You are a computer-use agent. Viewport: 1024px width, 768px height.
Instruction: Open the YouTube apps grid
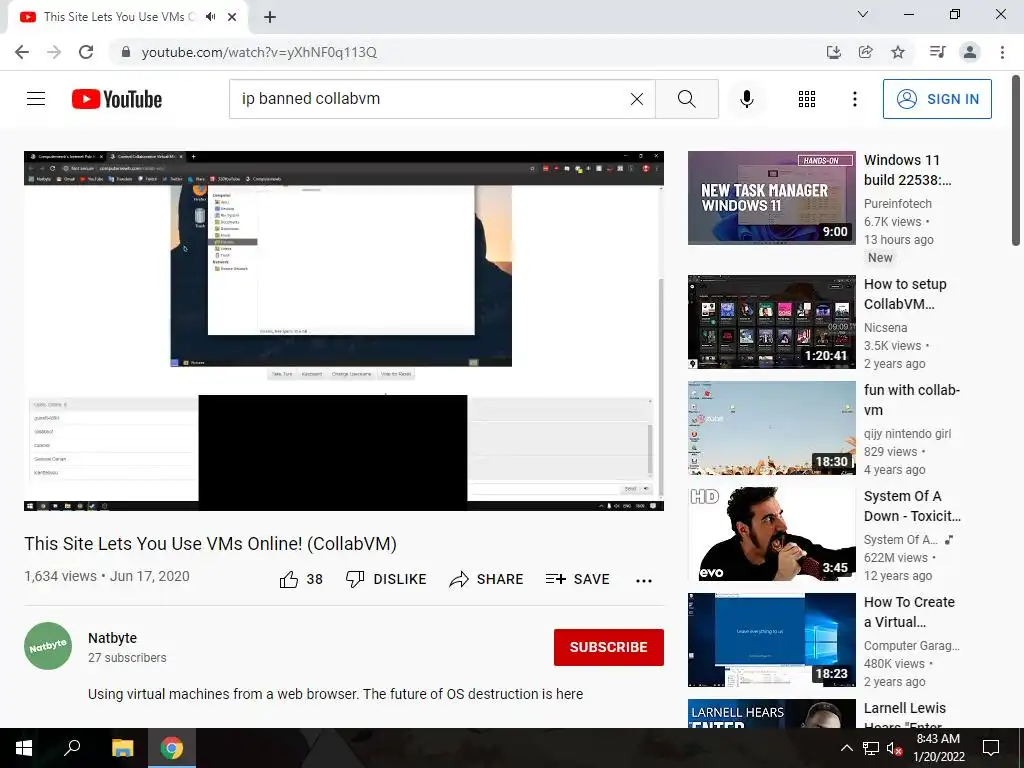(x=807, y=99)
